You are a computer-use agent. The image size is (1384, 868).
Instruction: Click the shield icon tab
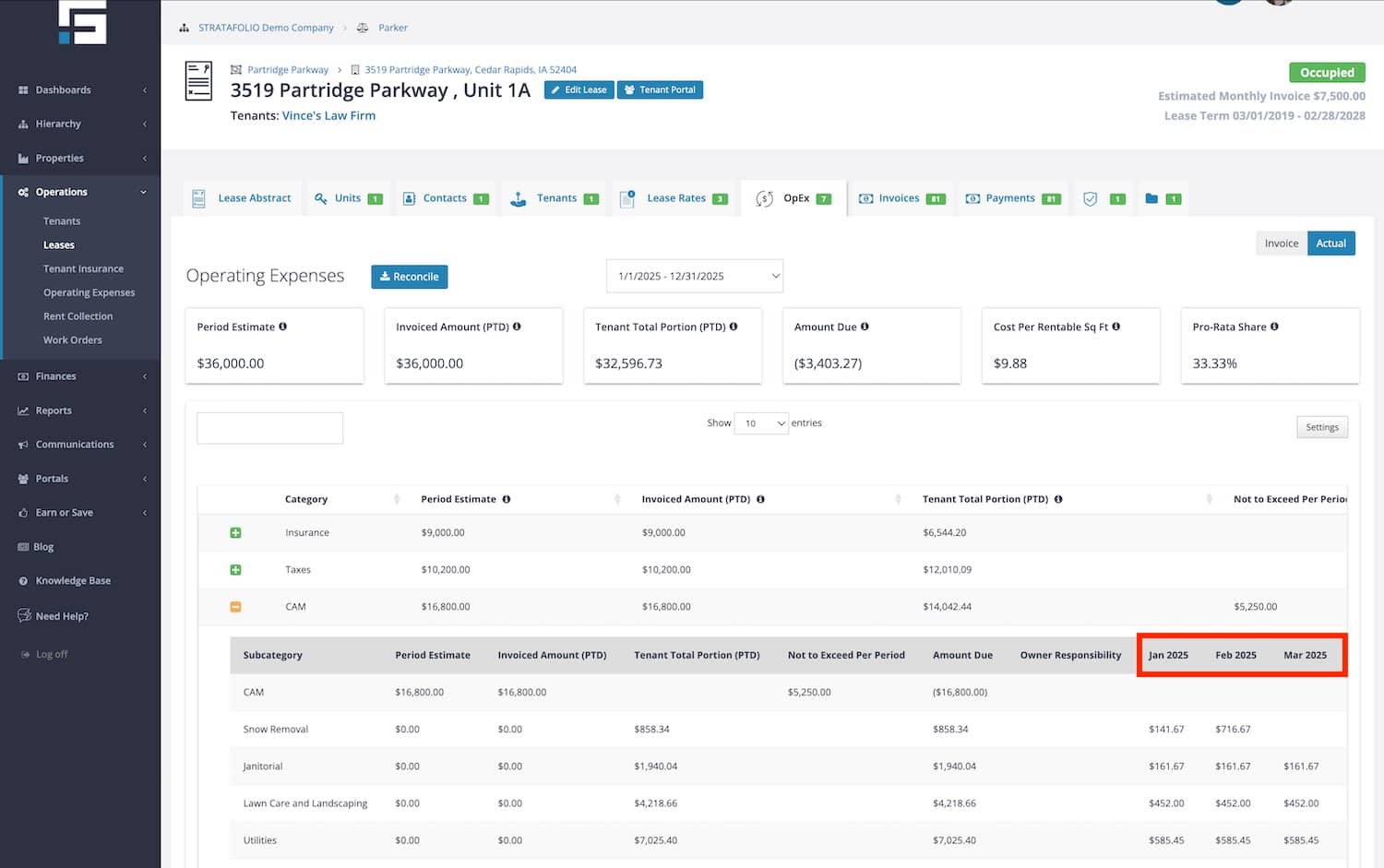(x=1091, y=198)
